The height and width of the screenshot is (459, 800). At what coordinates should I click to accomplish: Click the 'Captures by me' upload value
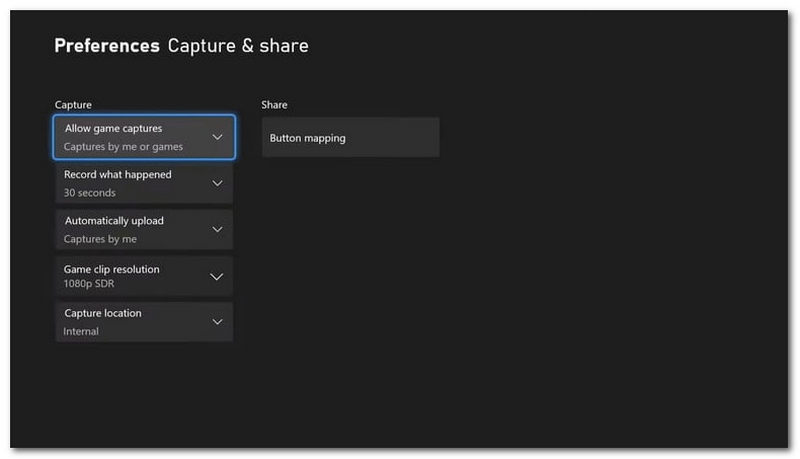(100, 239)
